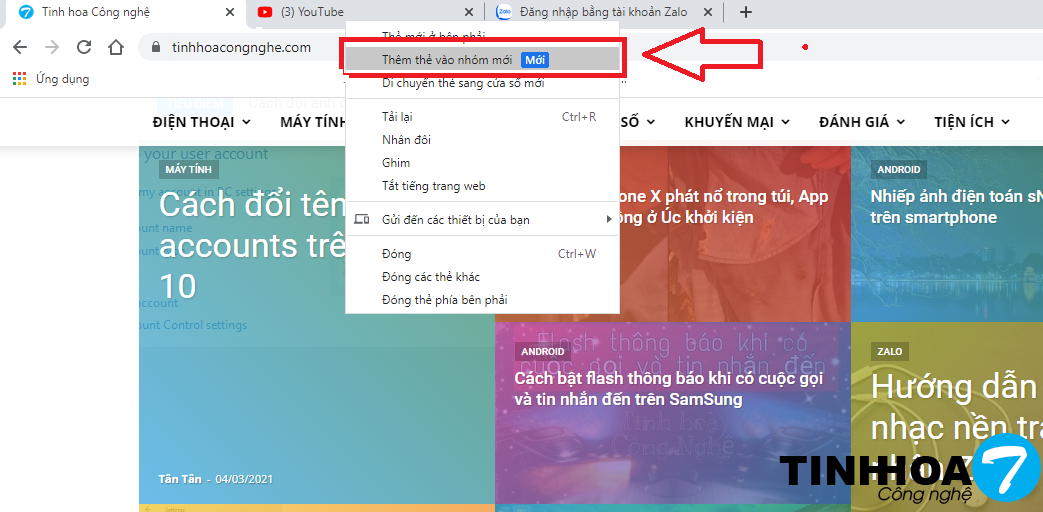Open the ĐÁNH GIÁ dropdown menu
Viewport: 1043px width, 512px height.
tap(861, 122)
